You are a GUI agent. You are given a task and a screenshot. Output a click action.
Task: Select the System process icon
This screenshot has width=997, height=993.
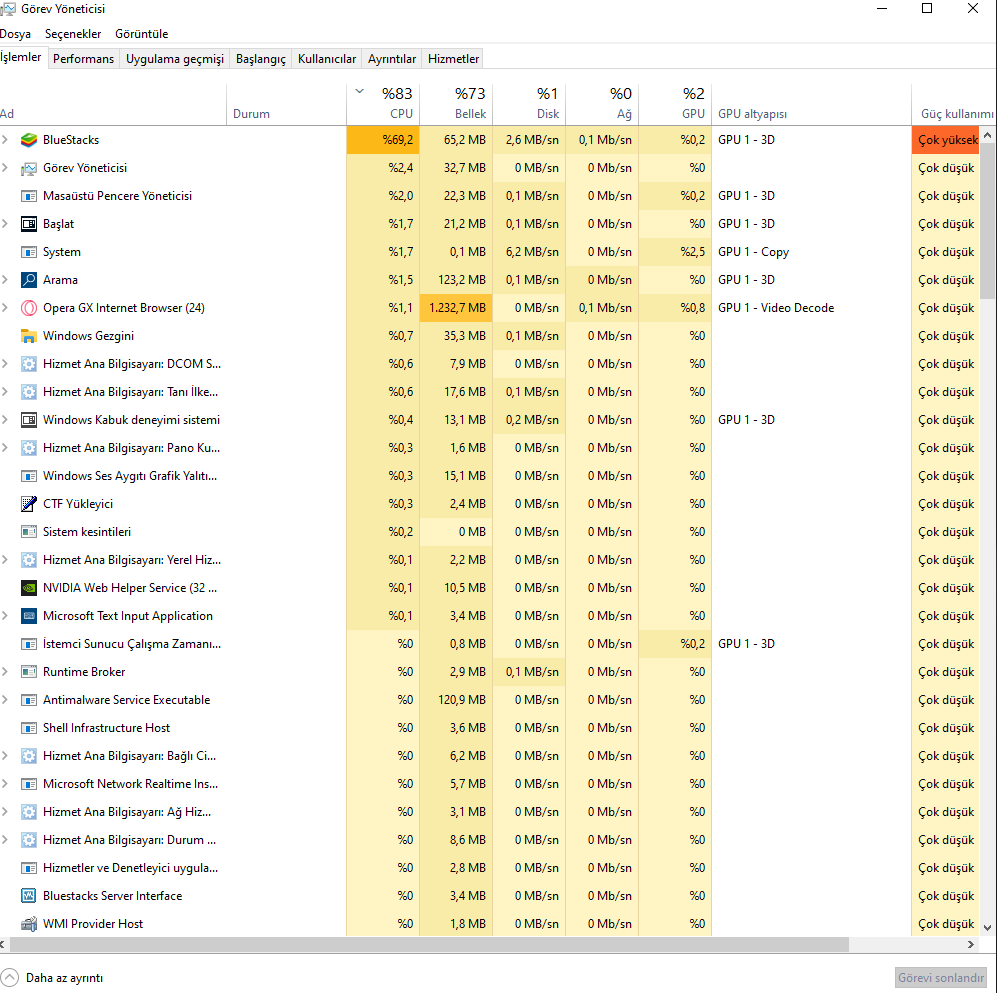[x=29, y=252]
